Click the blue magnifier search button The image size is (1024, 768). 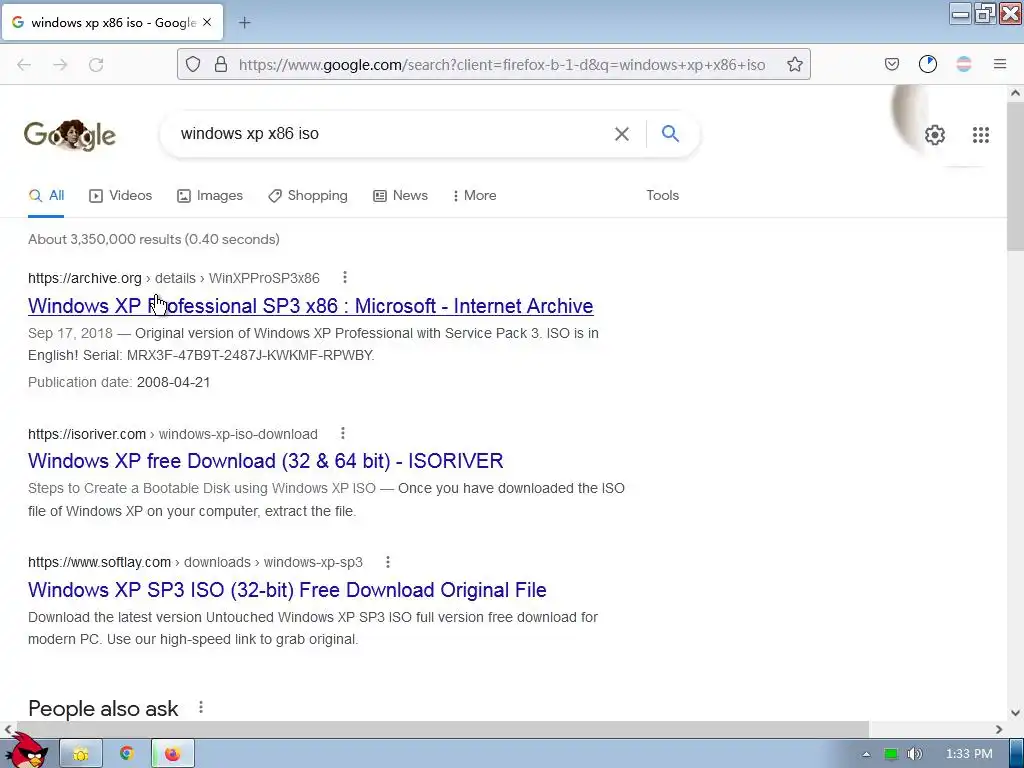click(670, 133)
